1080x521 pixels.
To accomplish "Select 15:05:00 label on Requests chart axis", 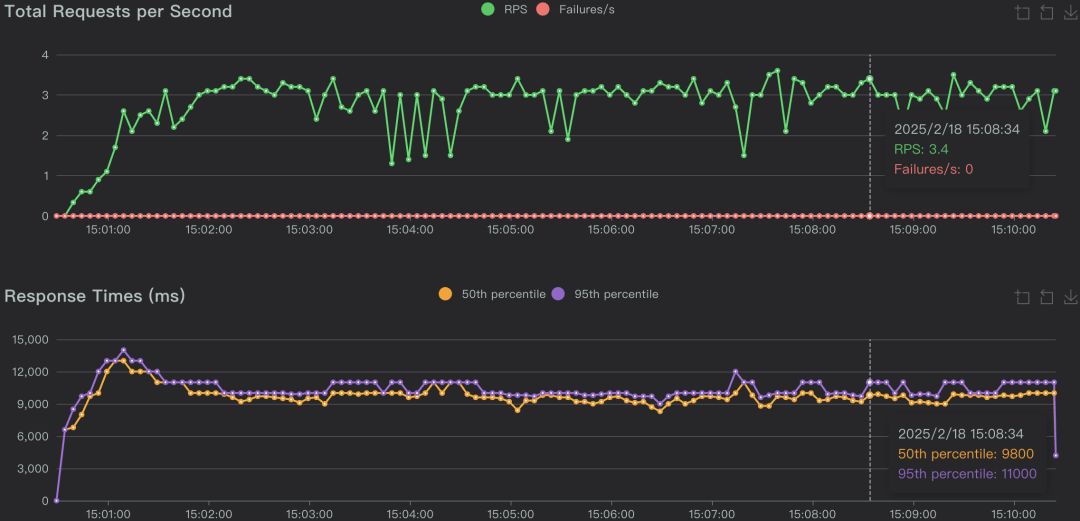I will pos(511,229).
